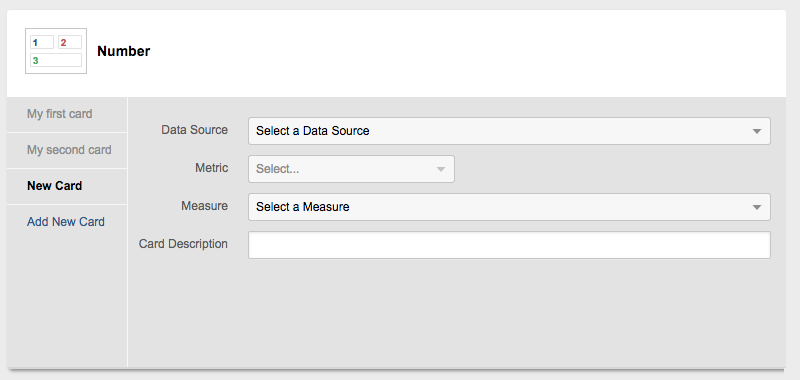Click the Measure field label
The height and width of the screenshot is (380, 800).
tap(205, 206)
